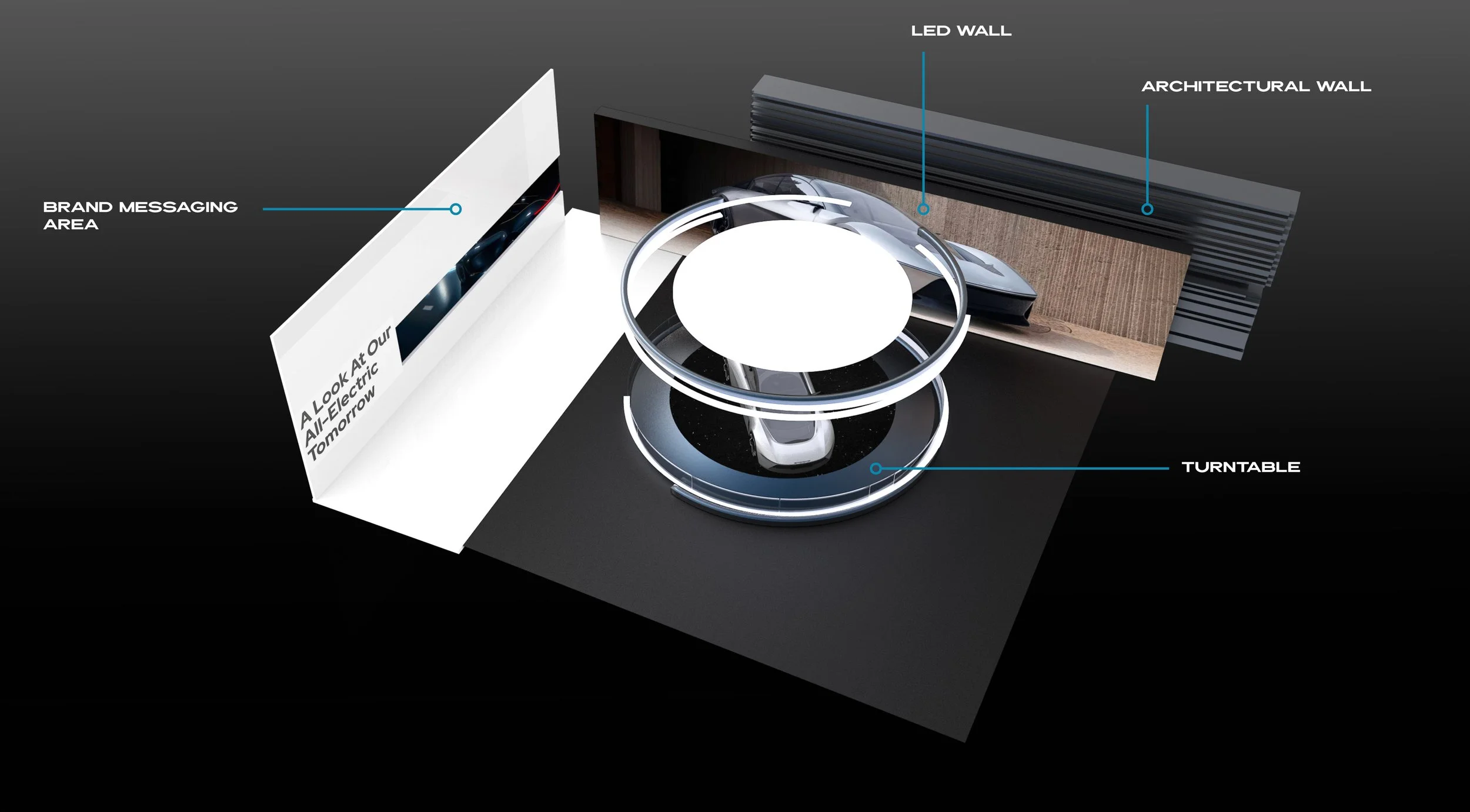Viewport: 1470px width, 812px height.
Task: Click the Architectural Wall hotspot marker
Action: pos(1147,209)
